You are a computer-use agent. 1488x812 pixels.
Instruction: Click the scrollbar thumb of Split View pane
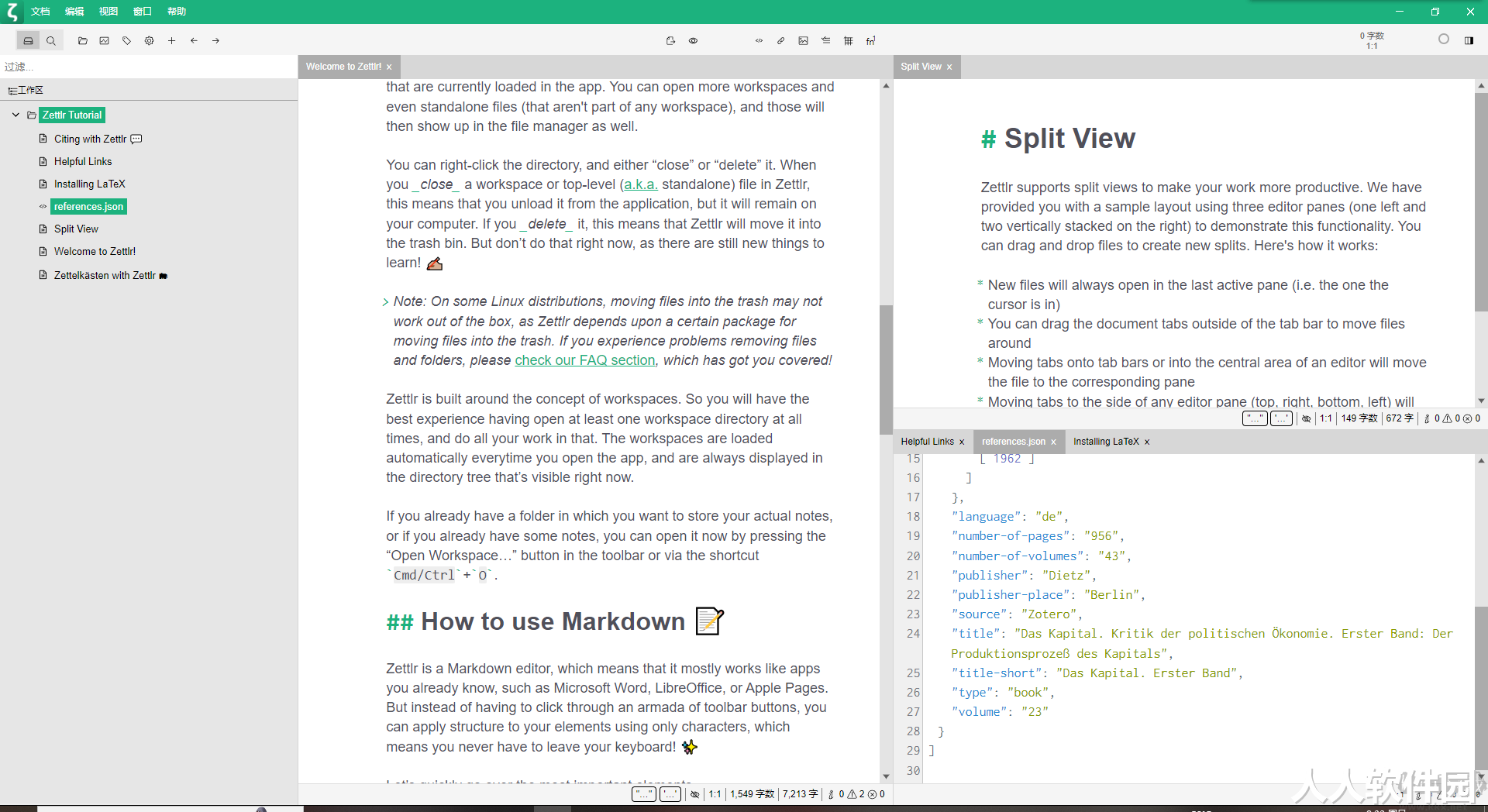point(1481,201)
